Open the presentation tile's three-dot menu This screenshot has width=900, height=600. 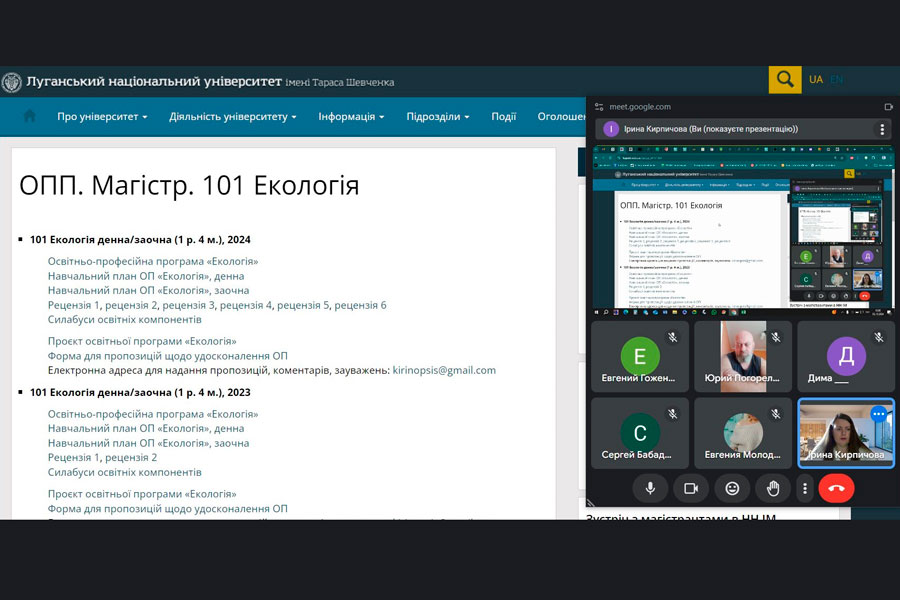[882, 129]
